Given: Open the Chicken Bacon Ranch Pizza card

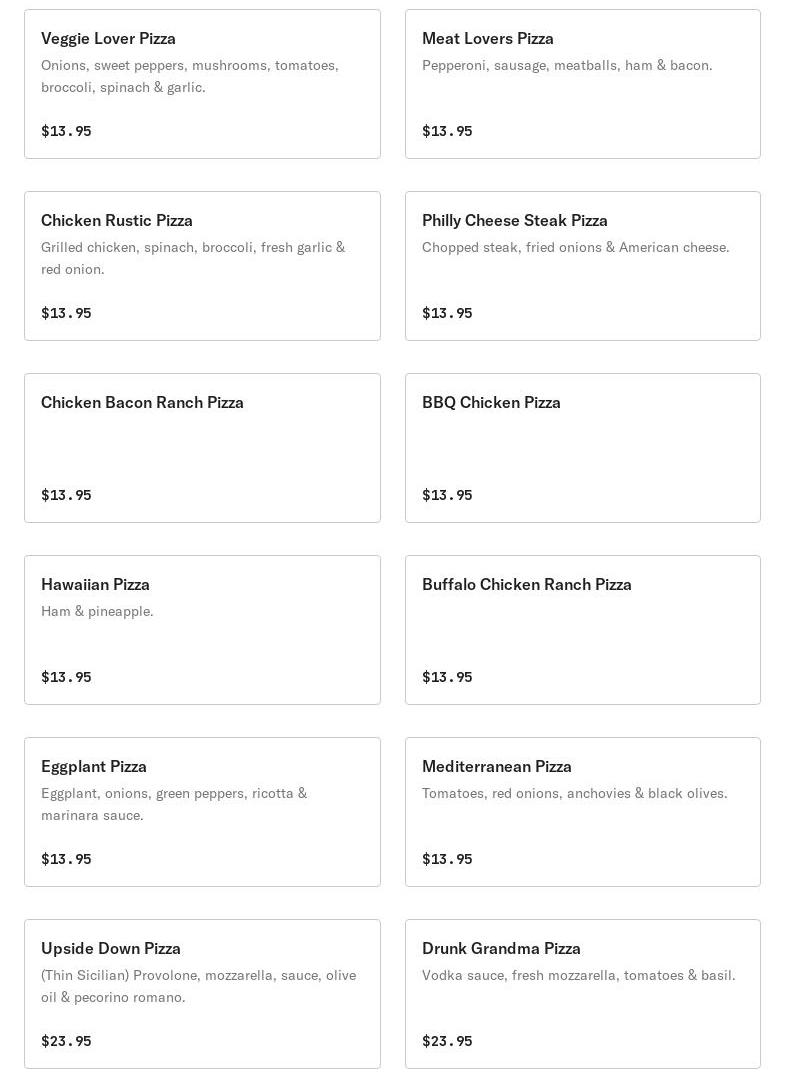Looking at the screenshot, I should pos(202,448).
